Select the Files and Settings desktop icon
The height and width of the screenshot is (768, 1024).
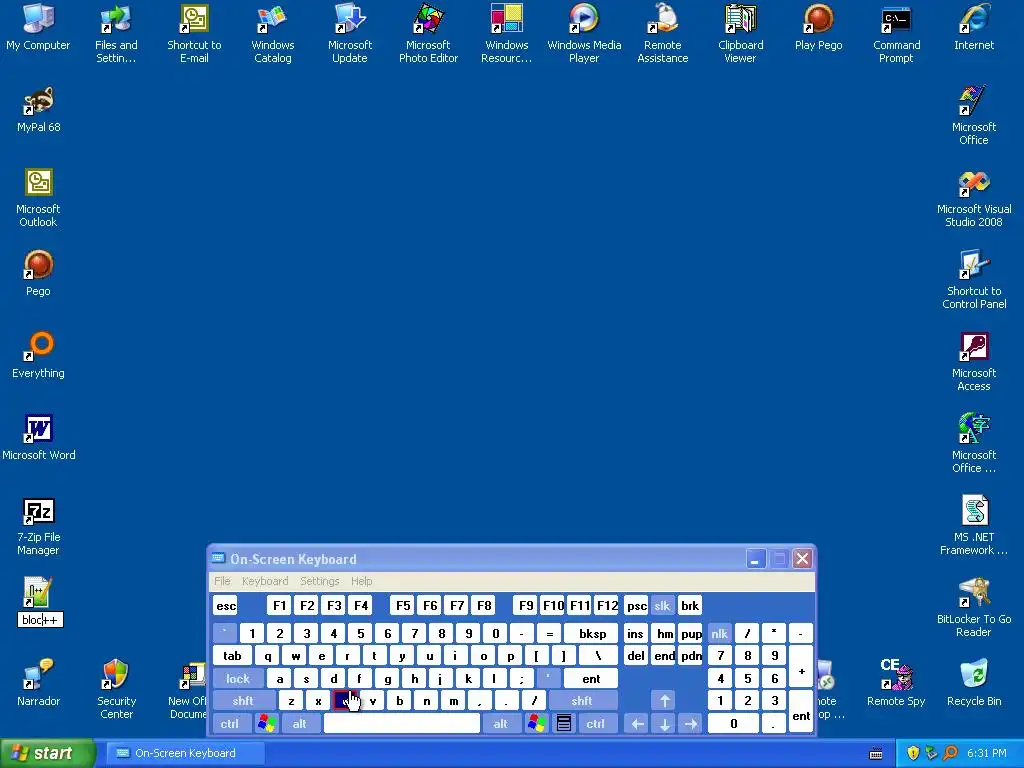point(116,33)
